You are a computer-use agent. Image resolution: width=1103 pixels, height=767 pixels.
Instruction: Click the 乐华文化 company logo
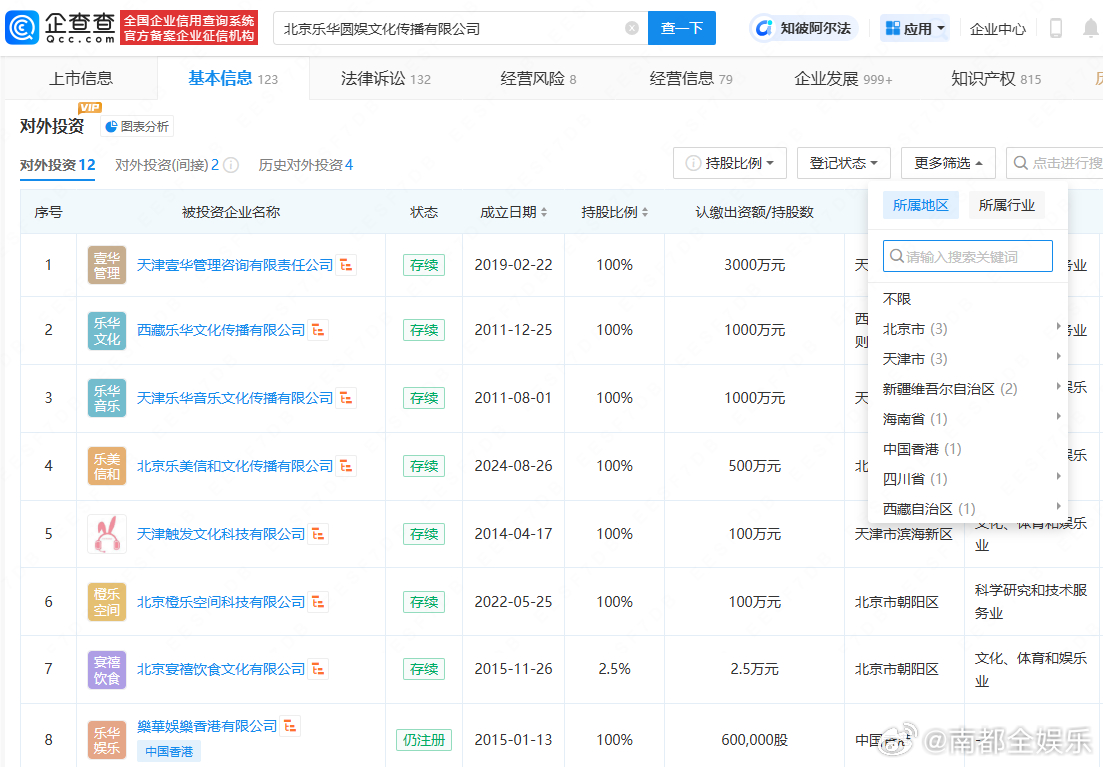[107, 331]
